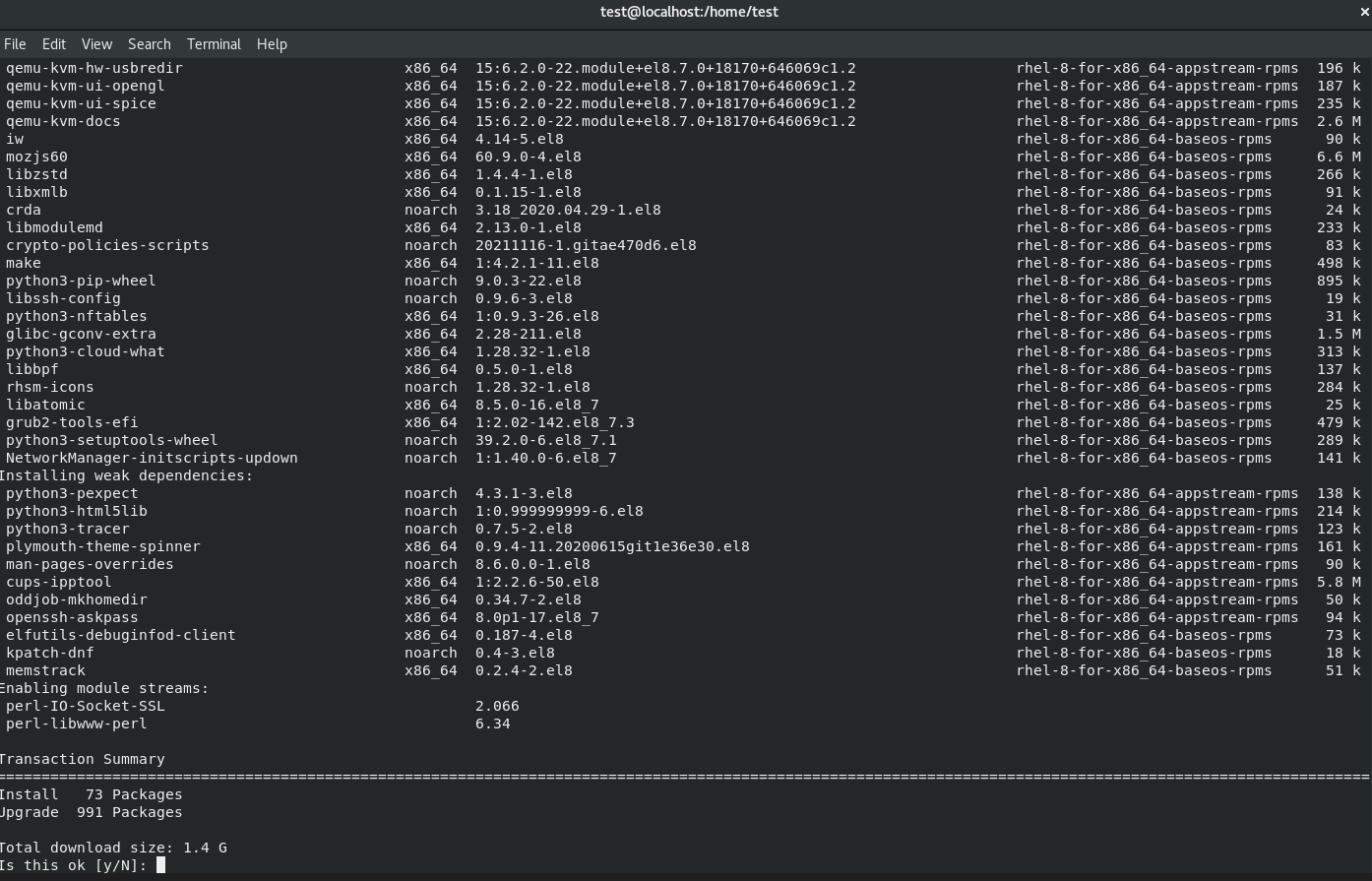Open the Edit menu

(54, 44)
